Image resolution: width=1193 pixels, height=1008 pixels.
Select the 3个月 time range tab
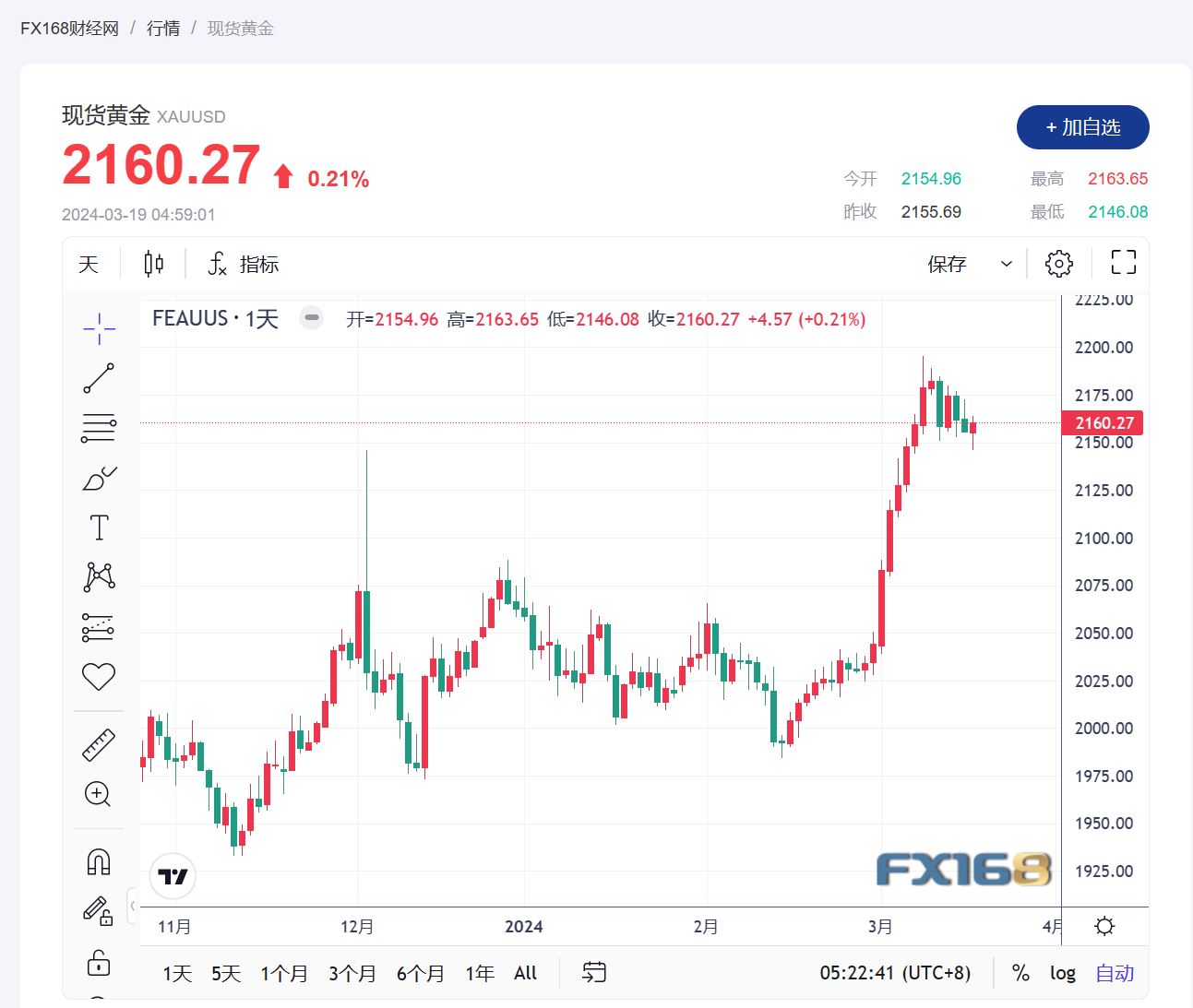[352, 973]
